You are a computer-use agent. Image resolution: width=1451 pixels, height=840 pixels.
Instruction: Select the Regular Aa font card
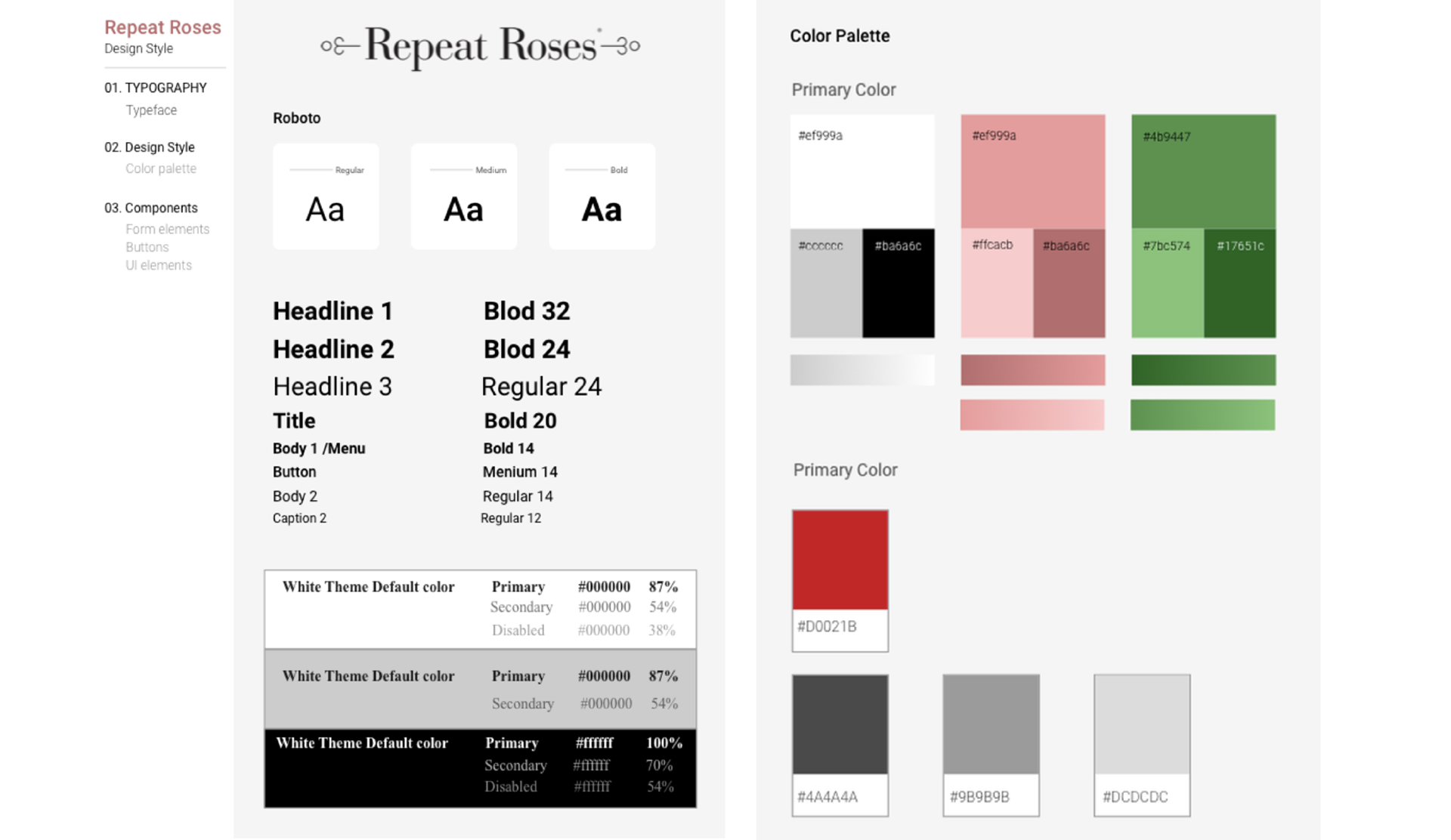326,196
